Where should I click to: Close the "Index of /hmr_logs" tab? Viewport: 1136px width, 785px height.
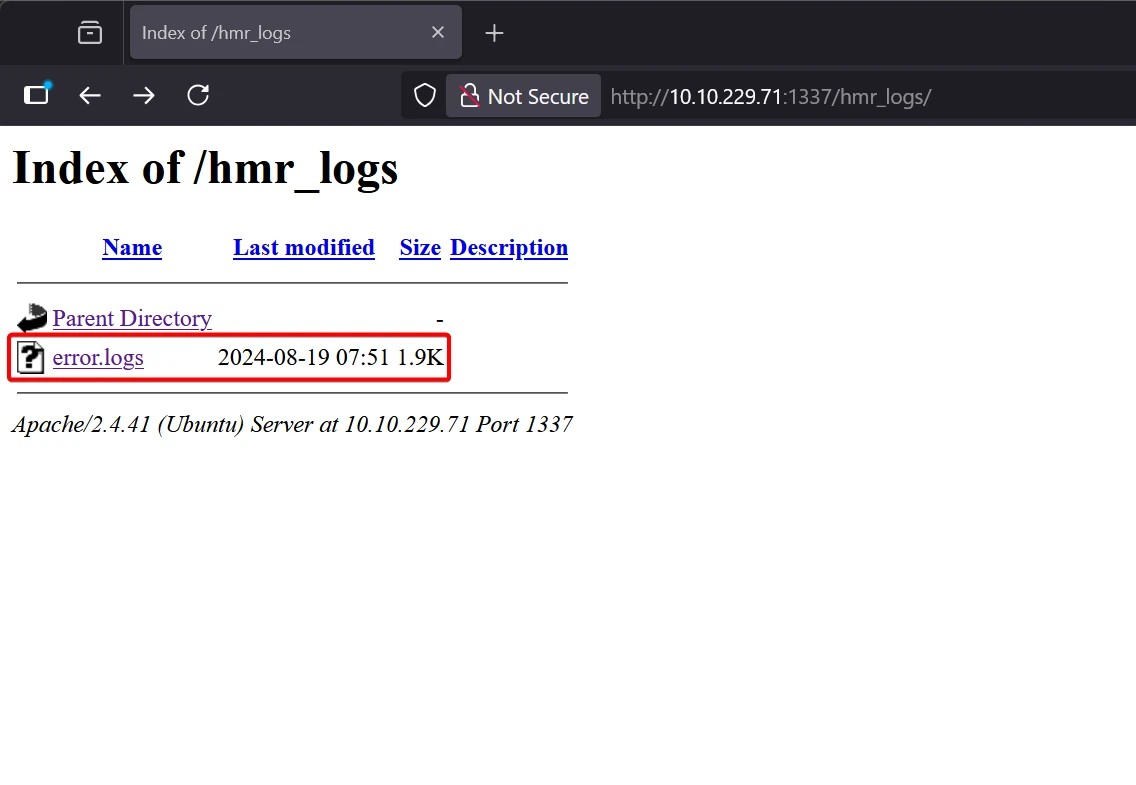(x=438, y=33)
